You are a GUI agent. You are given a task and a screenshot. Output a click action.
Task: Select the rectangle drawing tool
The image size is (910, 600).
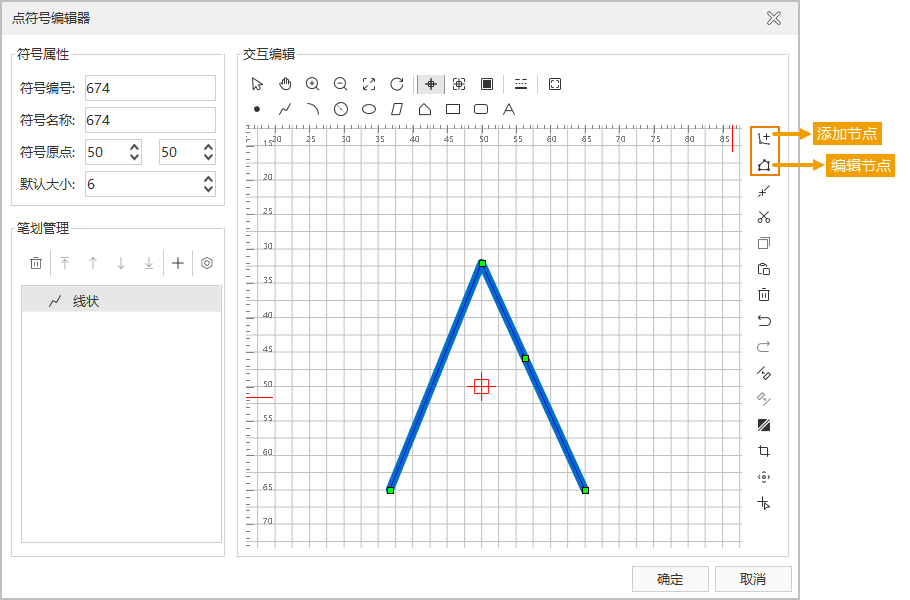(453, 109)
